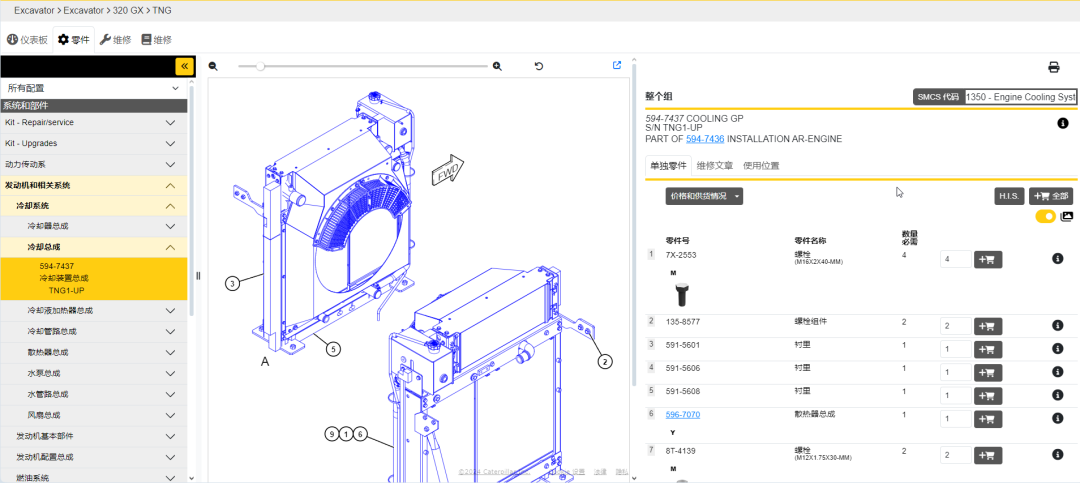Click the diagram zoom slider handle
This screenshot has width=1080, height=483.
coord(260,66)
